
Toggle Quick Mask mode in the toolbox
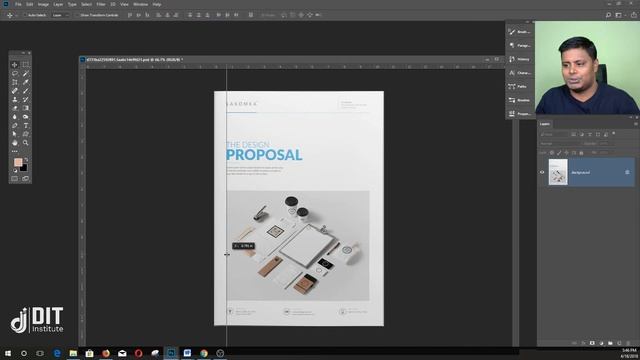(15, 178)
